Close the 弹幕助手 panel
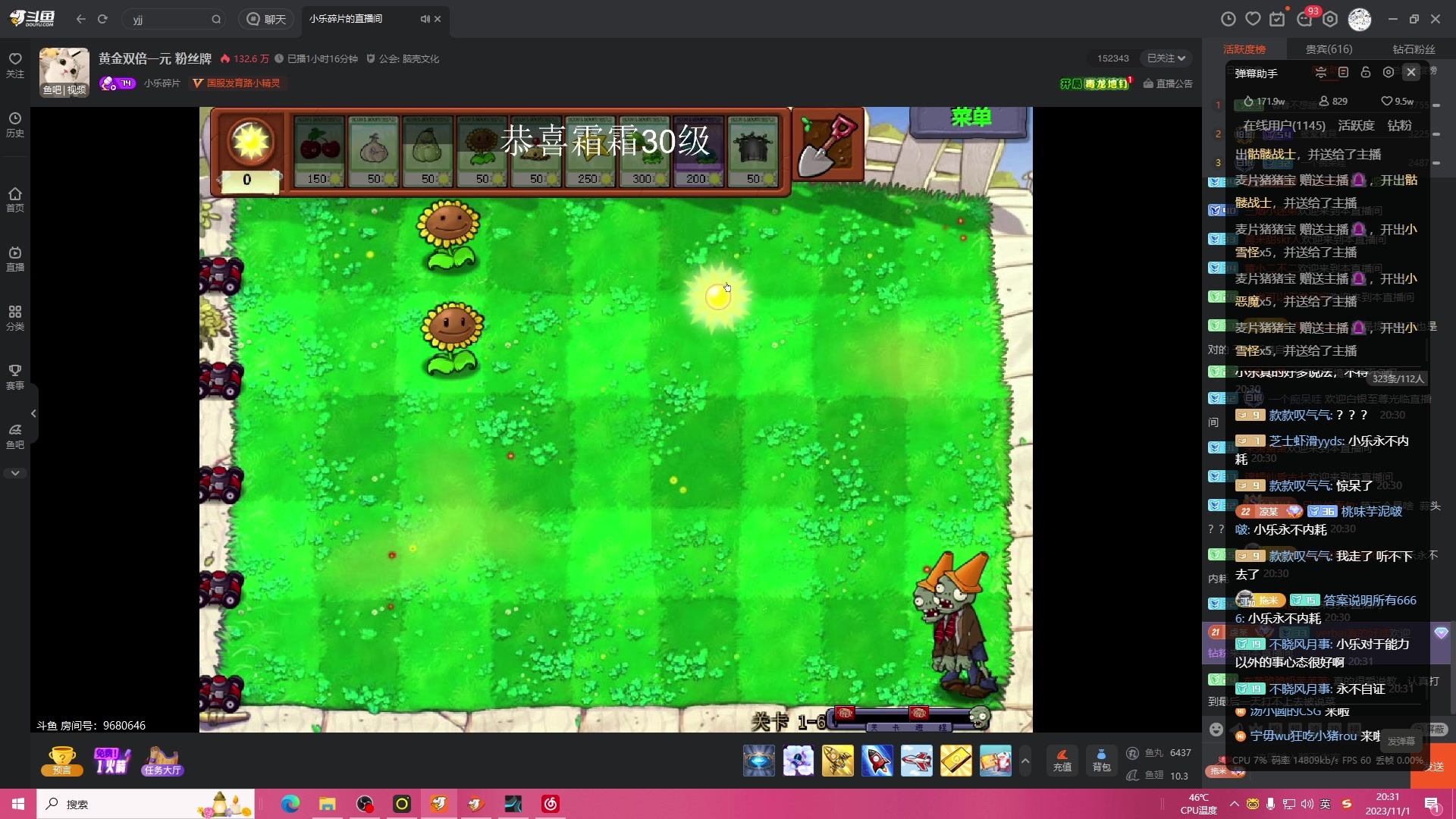1456x819 pixels. click(x=1410, y=72)
